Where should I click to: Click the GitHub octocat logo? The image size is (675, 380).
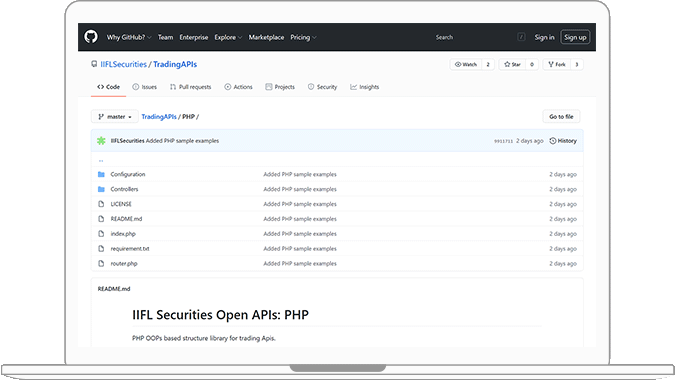[x=91, y=37]
